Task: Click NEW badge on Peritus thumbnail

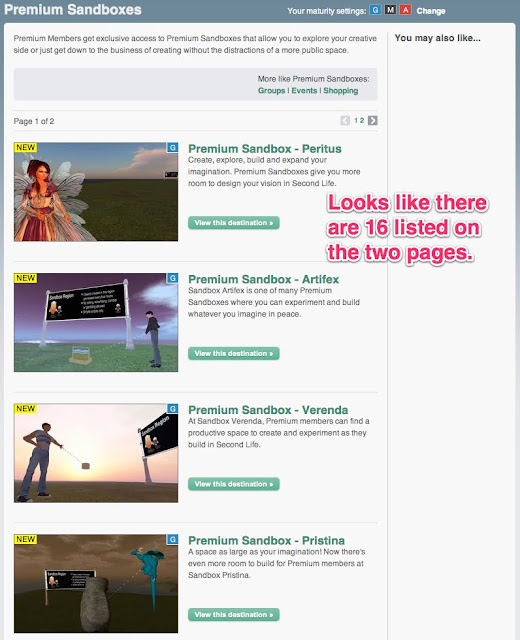Action: [25, 147]
